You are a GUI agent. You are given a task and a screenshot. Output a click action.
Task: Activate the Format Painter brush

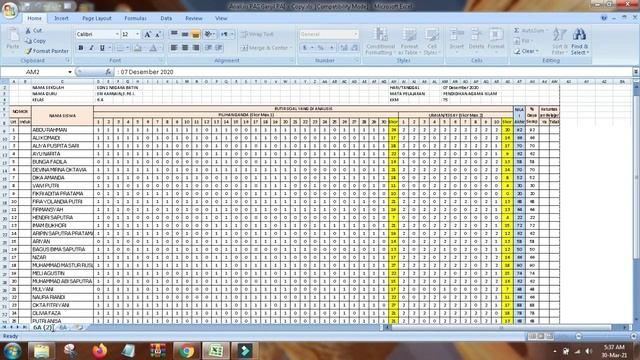(x=46, y=51)
